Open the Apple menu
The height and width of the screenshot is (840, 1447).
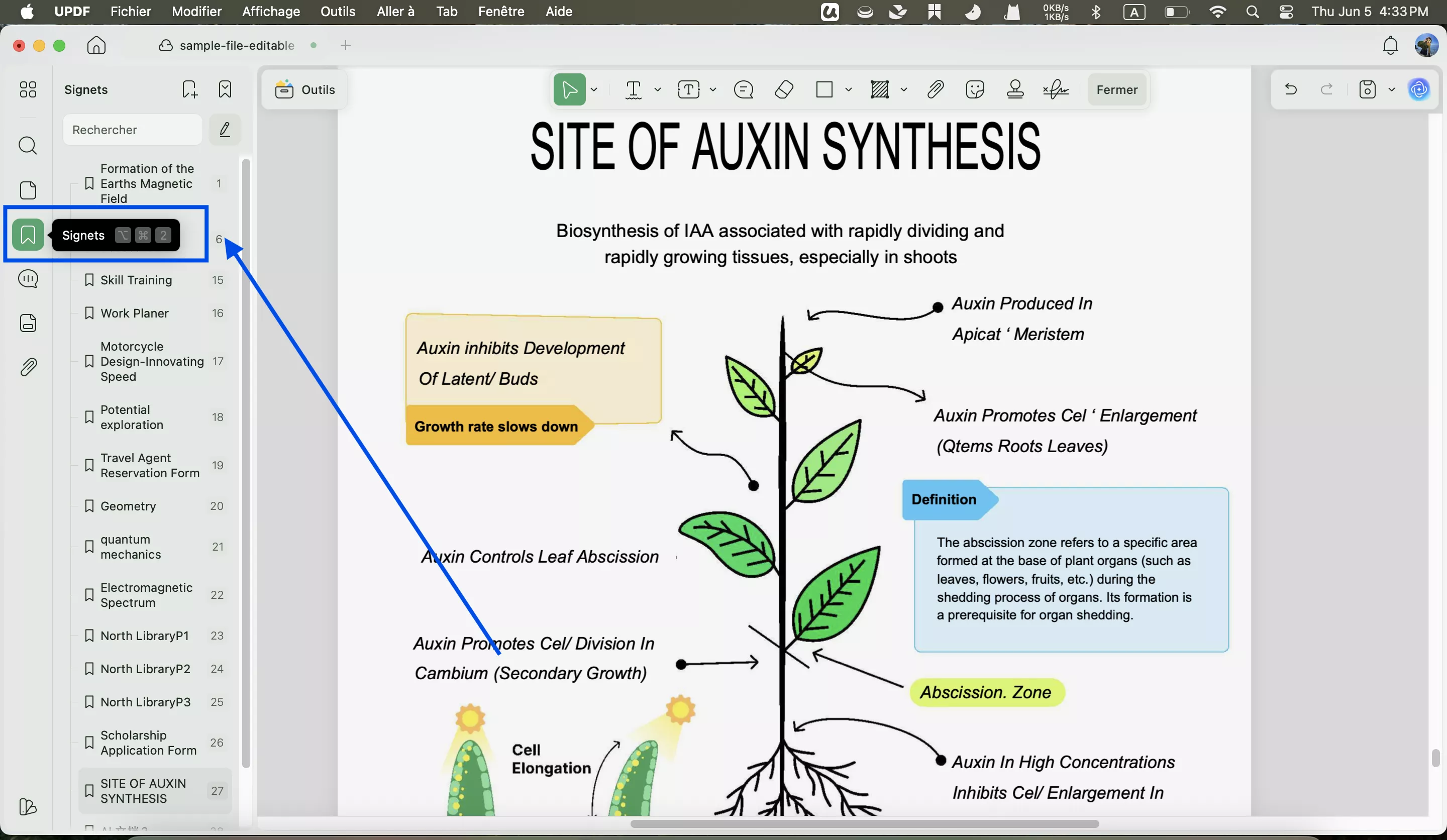tap(27, 12)
